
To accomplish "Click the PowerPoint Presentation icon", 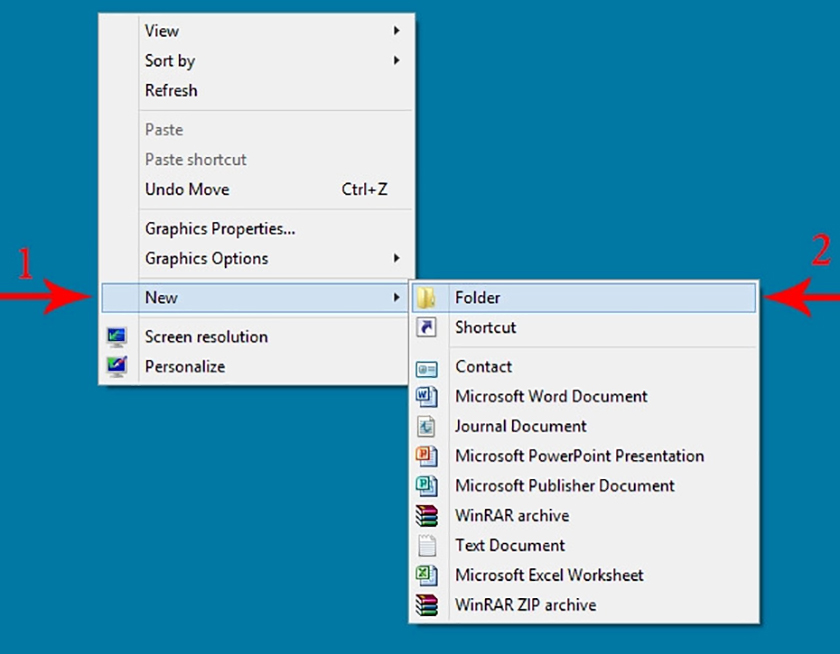I will point(427,457).
